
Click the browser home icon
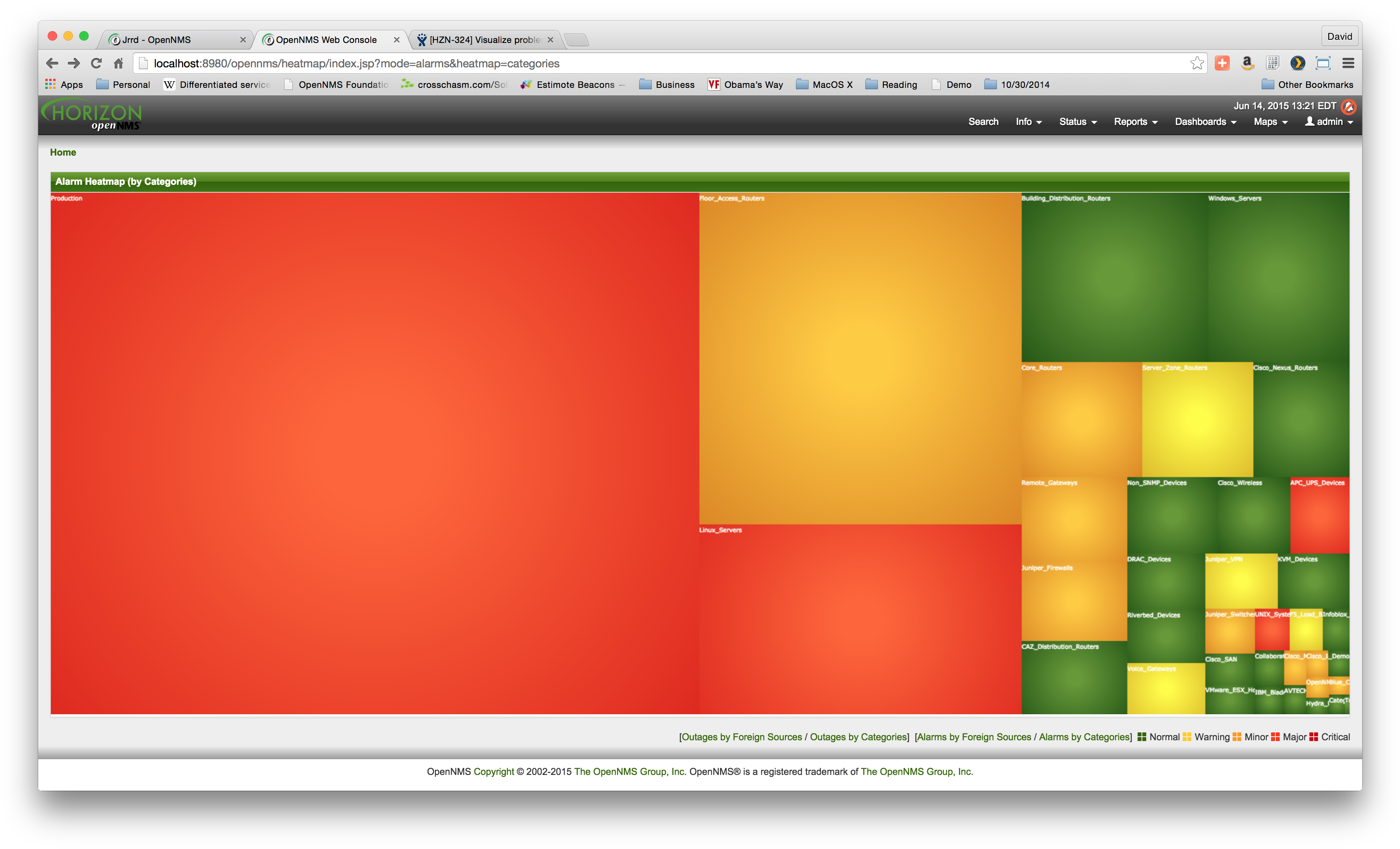[118, 63]
